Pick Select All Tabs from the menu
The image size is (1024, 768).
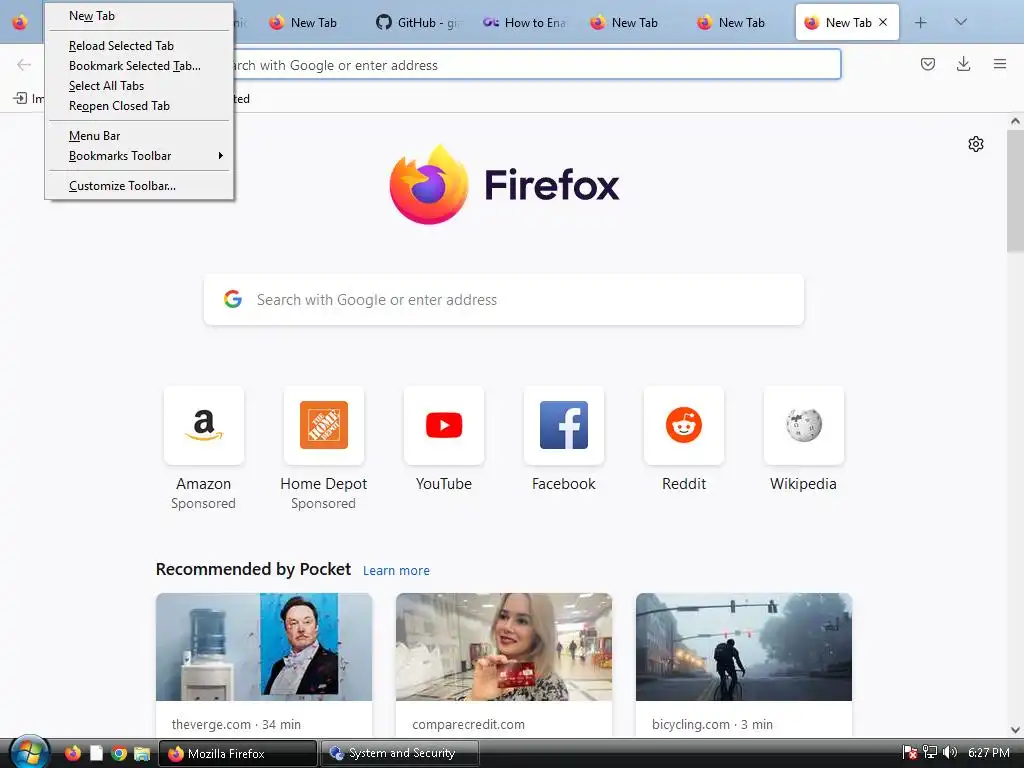tap(139, 86)
